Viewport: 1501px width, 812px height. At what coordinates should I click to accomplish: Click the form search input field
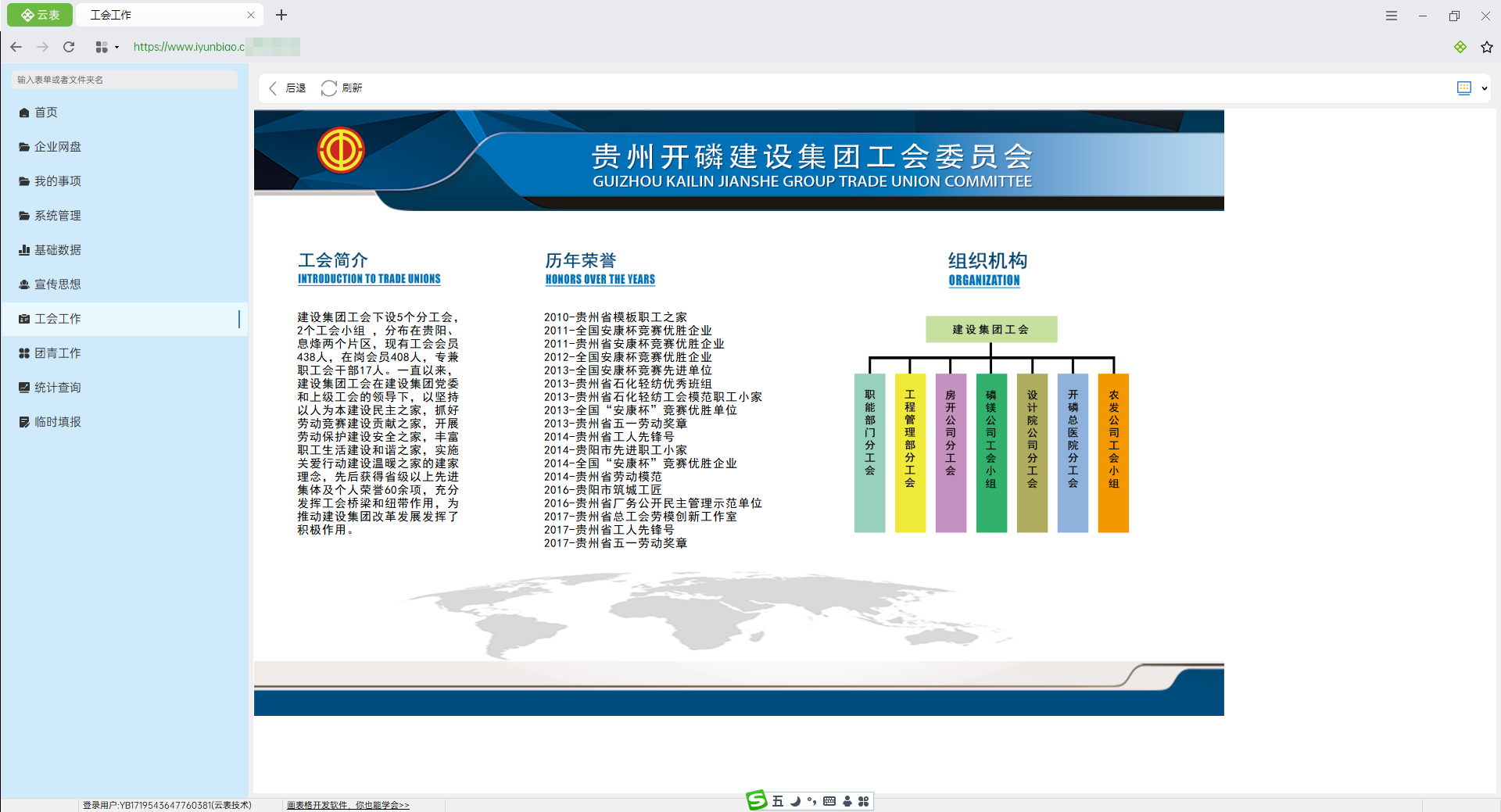pyautogui.click(x=125, y=80)
